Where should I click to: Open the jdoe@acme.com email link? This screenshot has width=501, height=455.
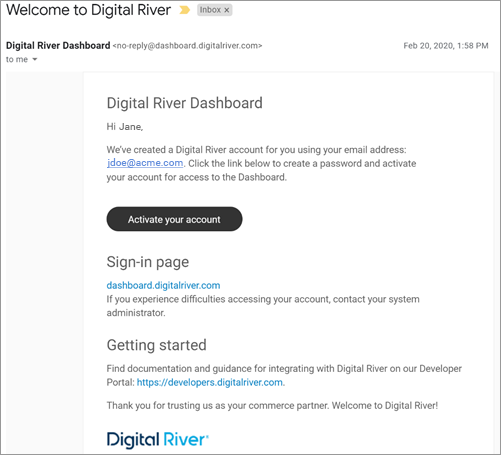click(145, 163)
